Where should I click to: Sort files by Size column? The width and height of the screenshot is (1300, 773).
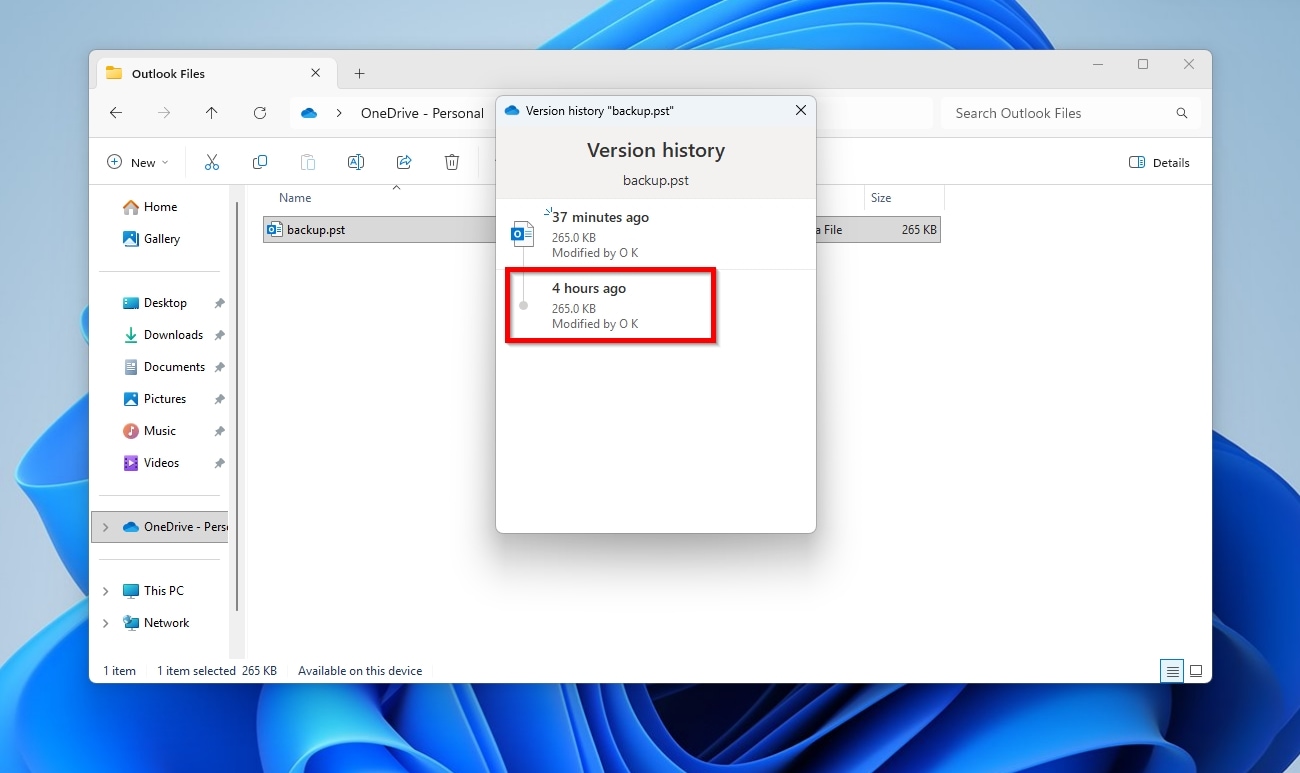pos(881,198)
